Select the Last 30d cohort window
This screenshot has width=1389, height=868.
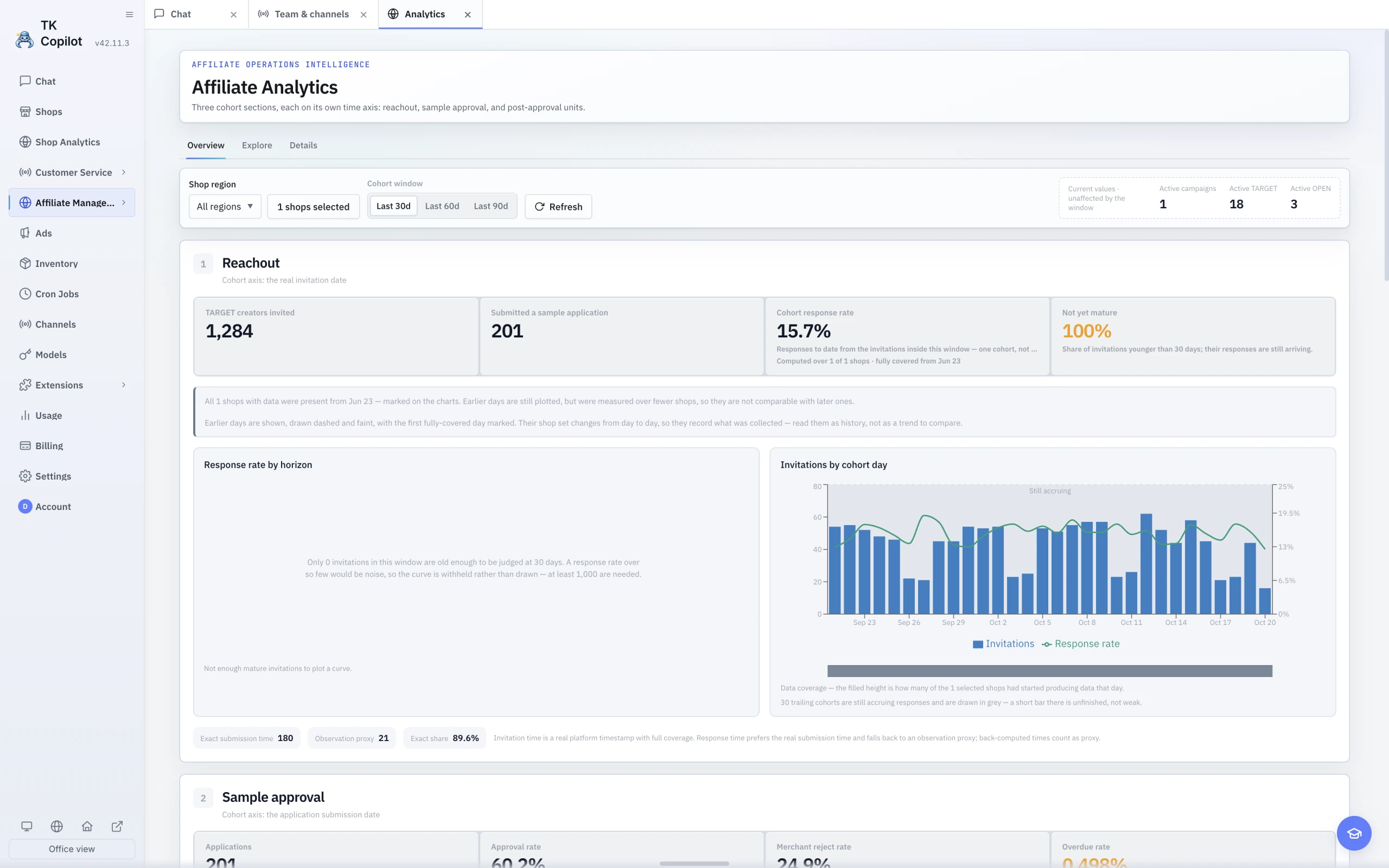(393, 206)
